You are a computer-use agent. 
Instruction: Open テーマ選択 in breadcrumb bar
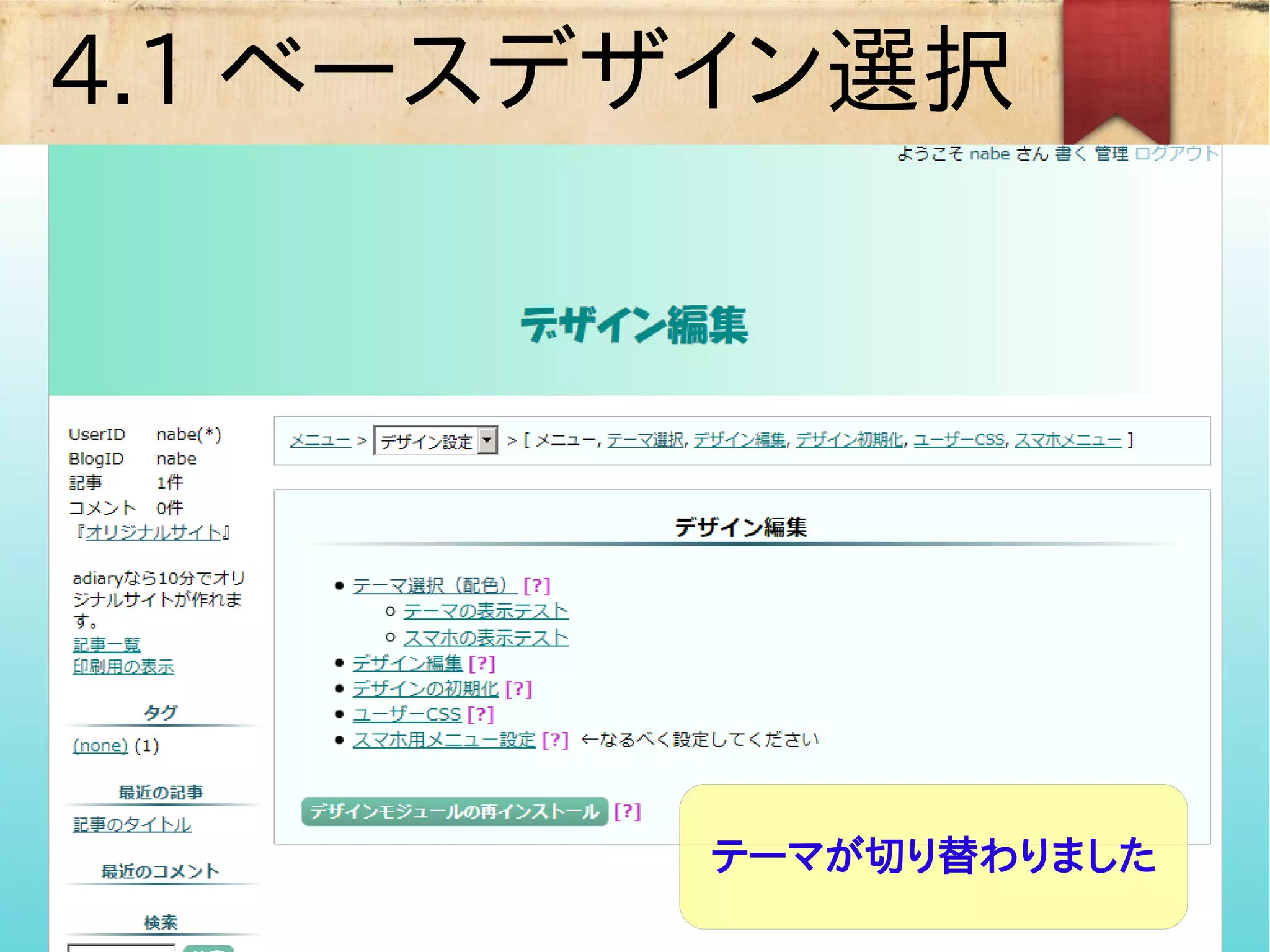click(x=645, y=440)
